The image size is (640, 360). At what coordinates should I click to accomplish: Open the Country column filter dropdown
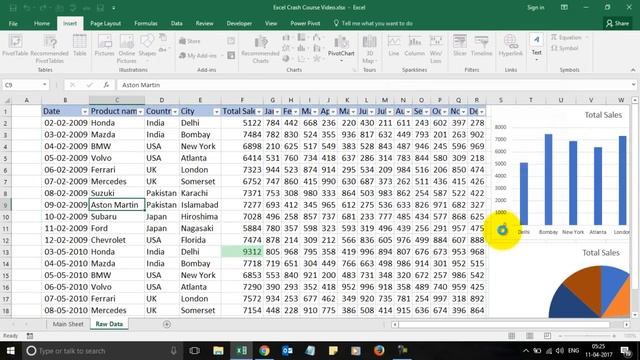coord(175,111)
